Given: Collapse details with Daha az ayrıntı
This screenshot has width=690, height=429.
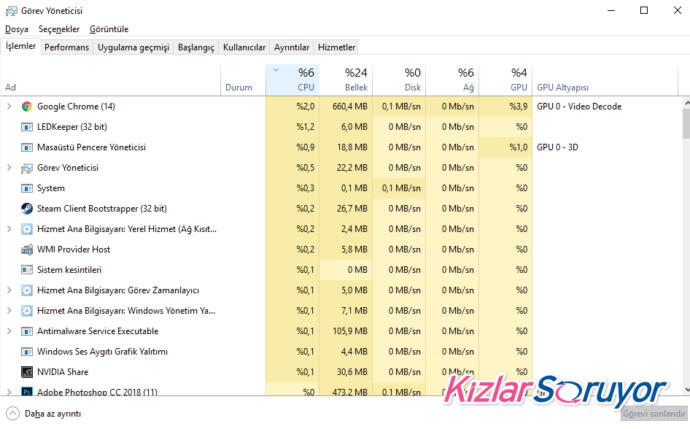Looking at the screenshot, I should coord(44,414).
